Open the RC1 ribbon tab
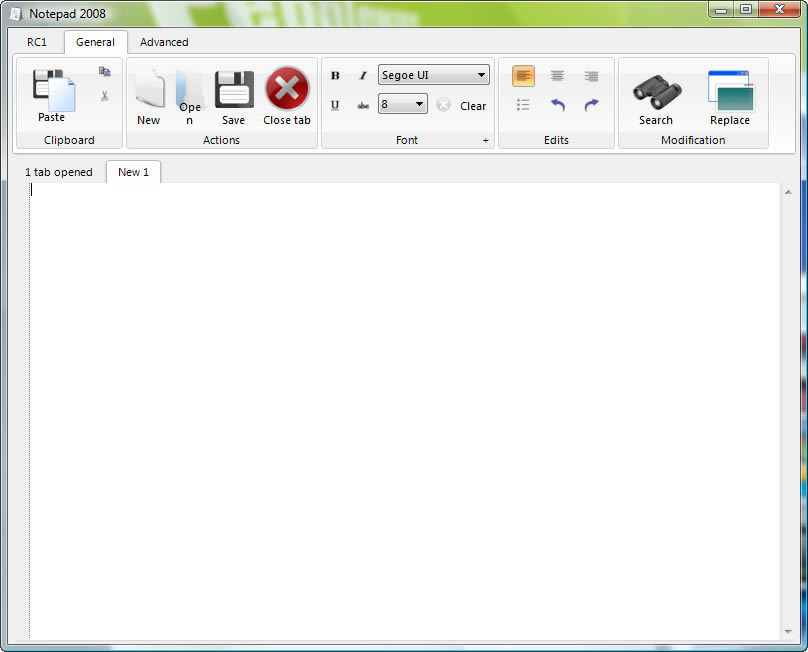 pos(37,42)
